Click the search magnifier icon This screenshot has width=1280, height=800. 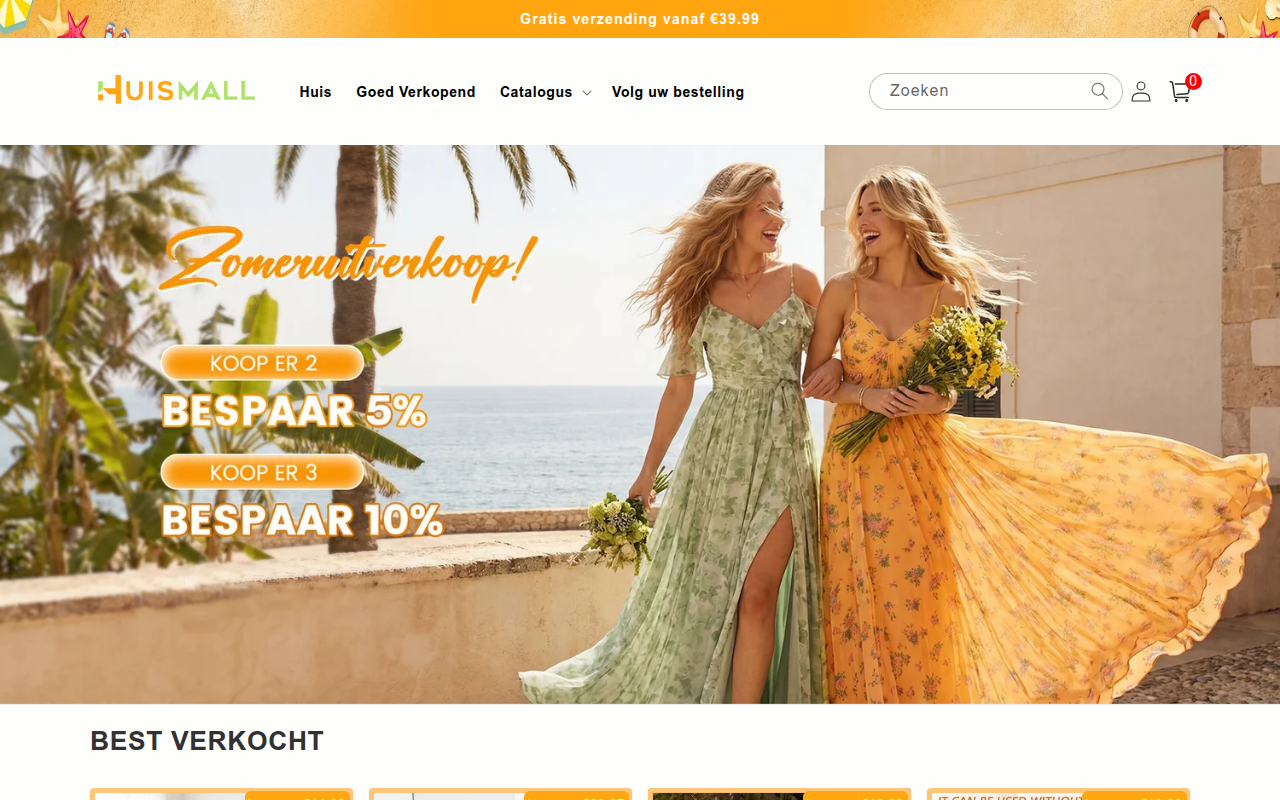[x=1100, y=91]
